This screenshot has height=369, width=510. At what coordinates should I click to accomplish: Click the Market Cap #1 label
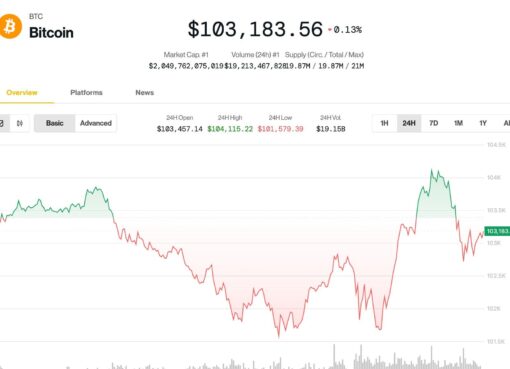186,55
